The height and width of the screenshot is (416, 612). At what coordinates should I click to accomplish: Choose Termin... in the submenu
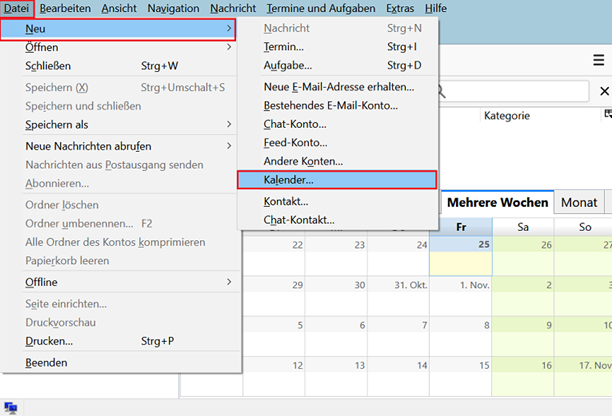point(284,47)
